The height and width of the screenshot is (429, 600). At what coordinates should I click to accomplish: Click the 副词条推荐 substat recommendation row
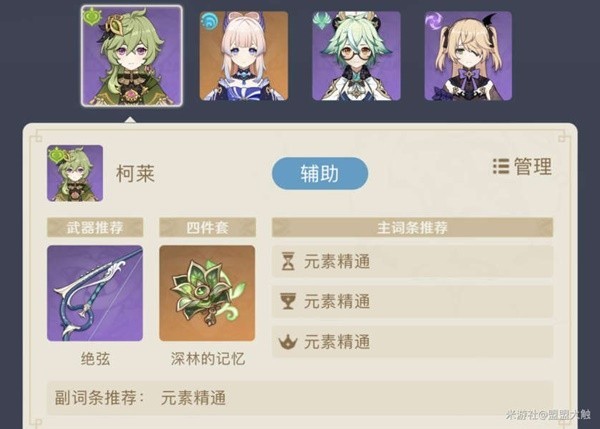pos(300,398)
